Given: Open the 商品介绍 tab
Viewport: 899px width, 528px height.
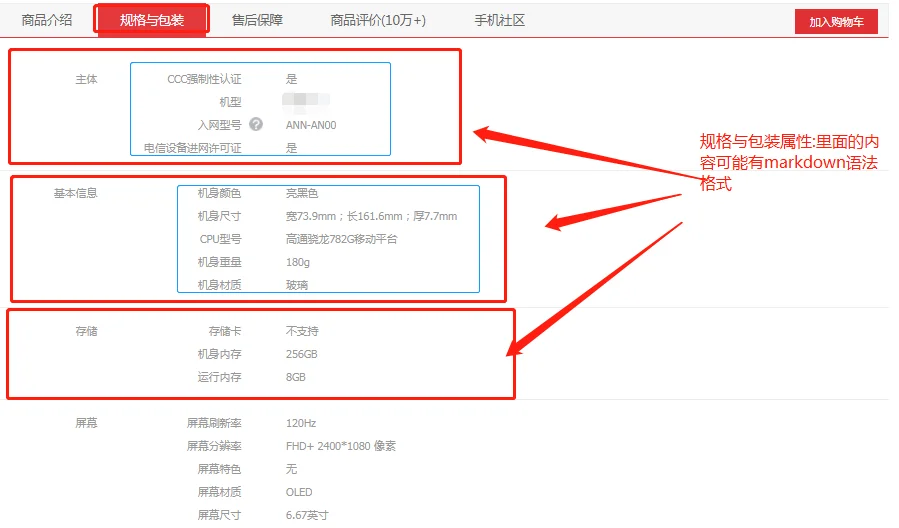Looking at the screenshot, I should 46,21.
